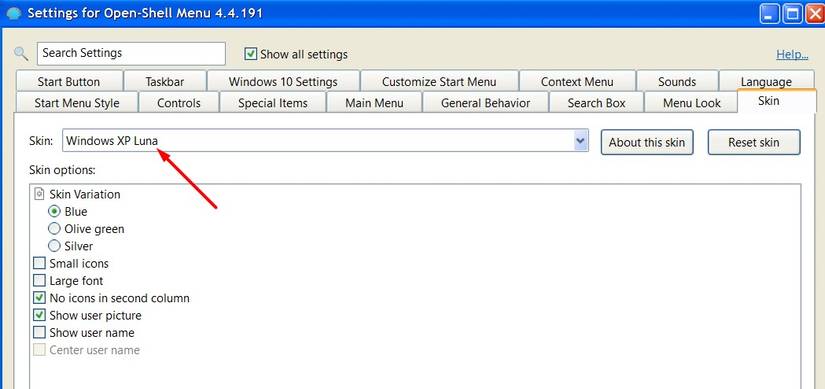Click the Open-Shell title bar icon
The width and height of the screenshot is (825, 389).
point(13,13)
